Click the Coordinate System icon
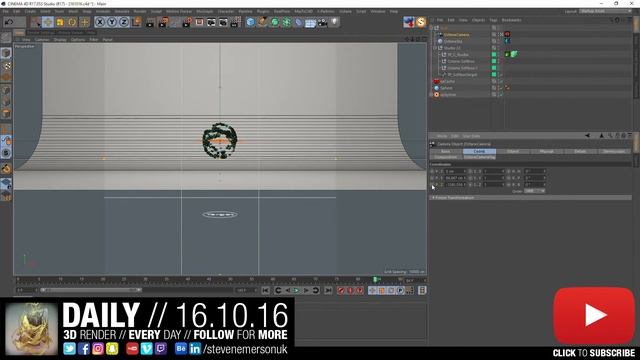 pos(136,22)
